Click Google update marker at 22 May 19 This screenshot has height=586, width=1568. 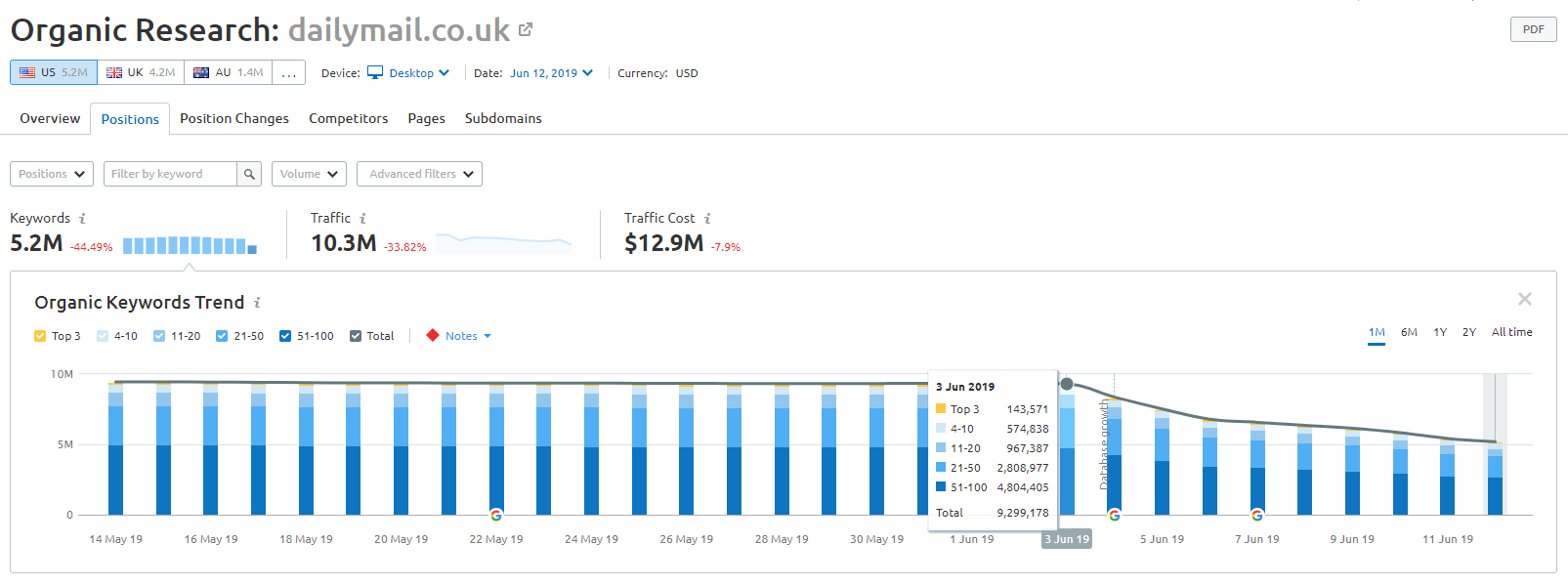click(496, 515)
